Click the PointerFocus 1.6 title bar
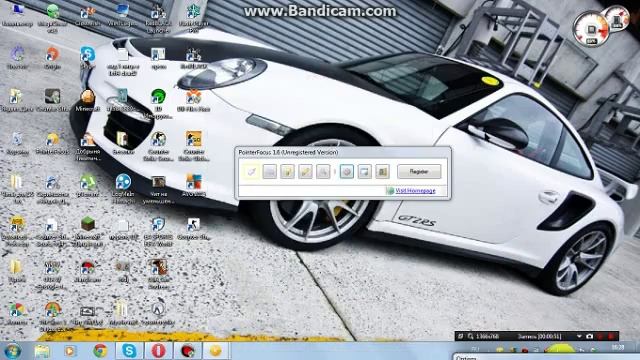640x360 pixels. [x=343, y=152]
